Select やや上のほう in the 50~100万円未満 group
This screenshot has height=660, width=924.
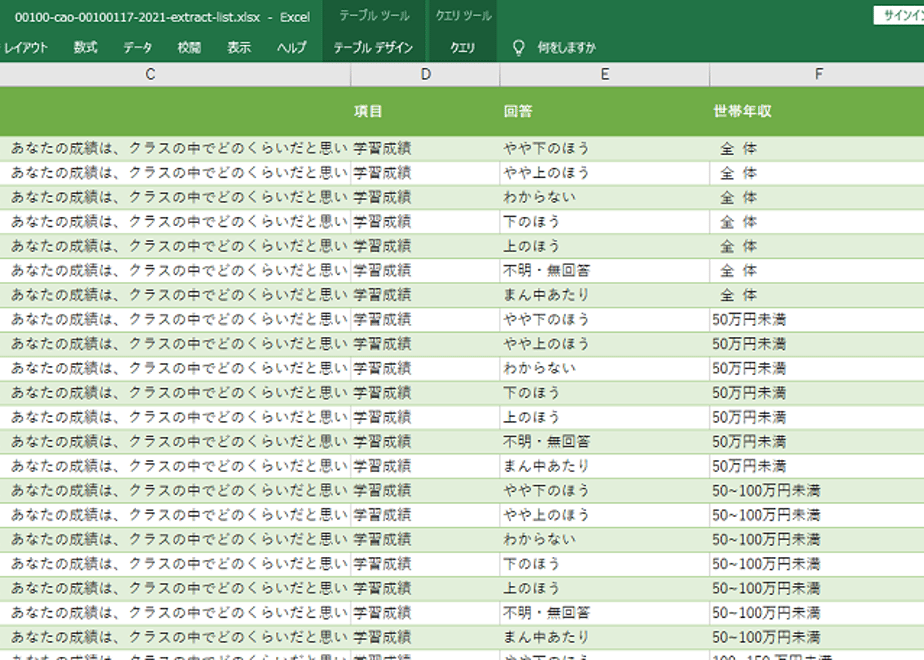(605, 515)
